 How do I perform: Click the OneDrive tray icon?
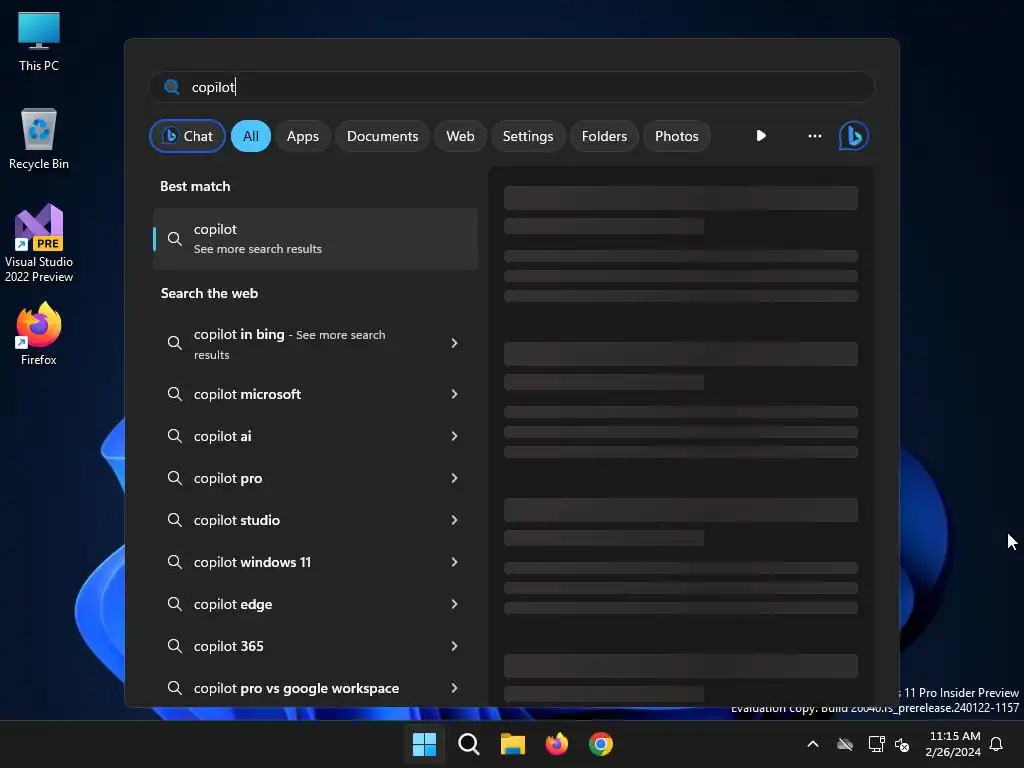(845, 744)
